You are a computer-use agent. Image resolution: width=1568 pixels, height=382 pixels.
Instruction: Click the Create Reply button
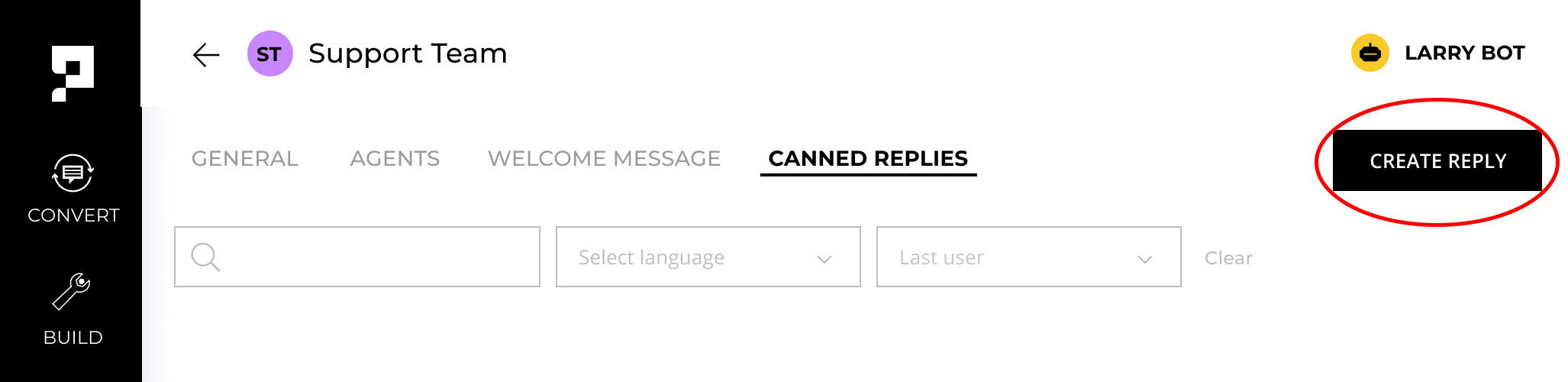[1437, 160]
